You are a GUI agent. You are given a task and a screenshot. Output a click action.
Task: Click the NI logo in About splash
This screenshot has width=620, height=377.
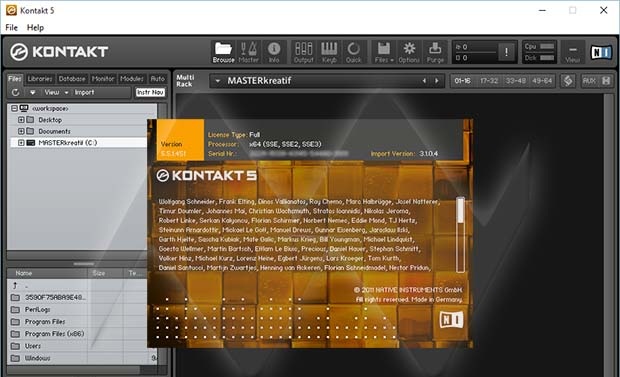coord(451,319)
